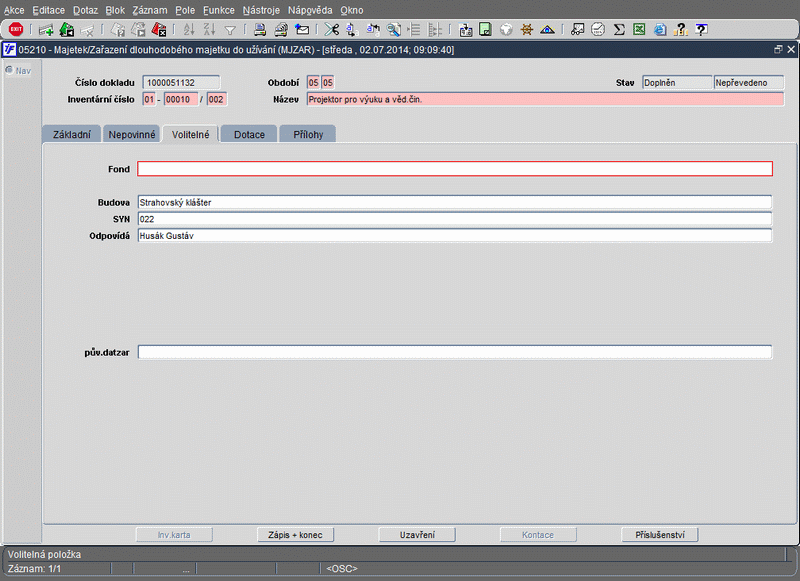Click the greyed execute query icon

(x=138, y=30)
